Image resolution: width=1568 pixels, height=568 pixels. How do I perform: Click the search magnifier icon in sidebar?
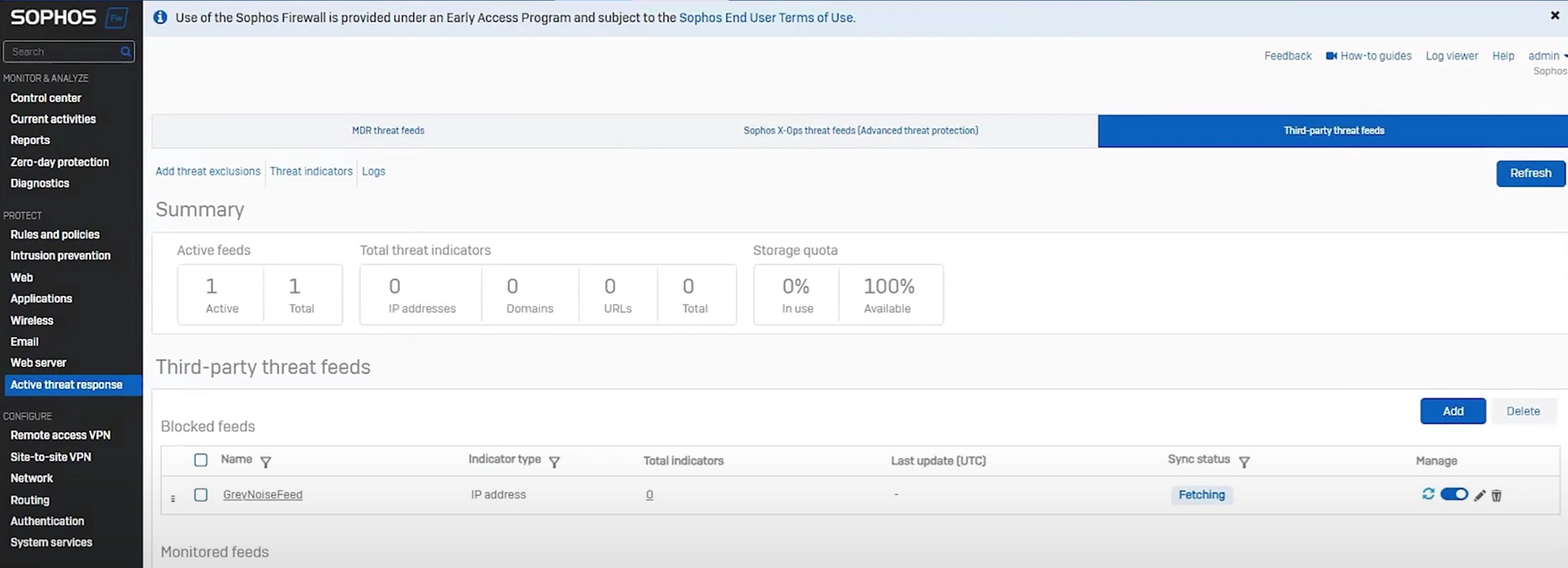125,52
